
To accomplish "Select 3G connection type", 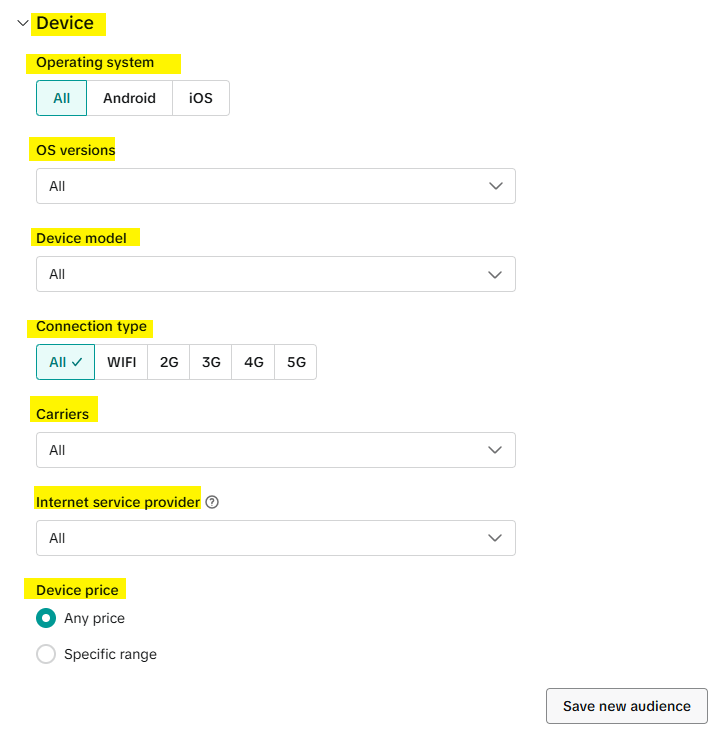I will [211, 362].
